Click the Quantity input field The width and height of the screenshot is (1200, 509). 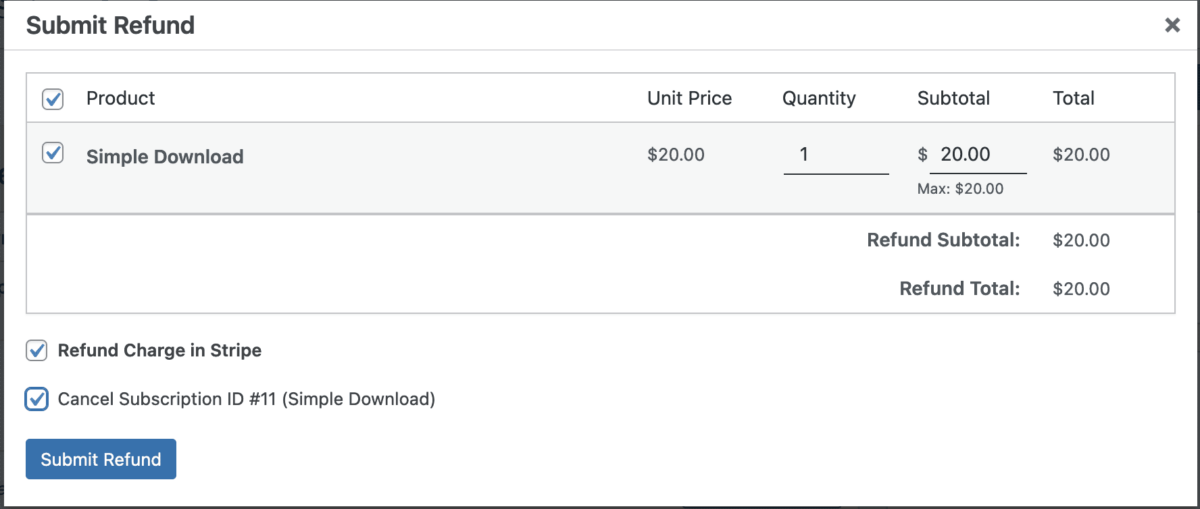pyautogui.click(x=835, y=155)
